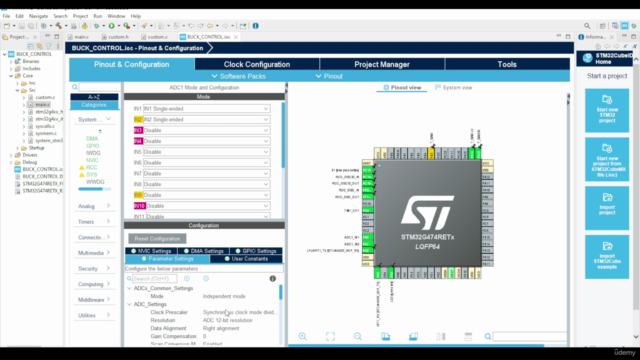Click the back navigation yellow arrow
640x360 pixels.
pyautogui.click(x=210, y=26)
